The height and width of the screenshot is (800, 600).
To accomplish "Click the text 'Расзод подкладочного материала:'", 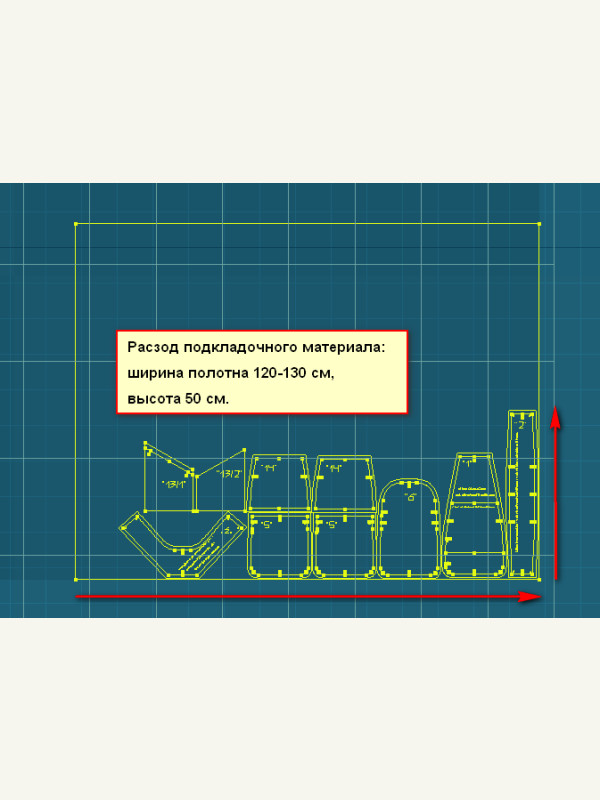I will [257, 347].
